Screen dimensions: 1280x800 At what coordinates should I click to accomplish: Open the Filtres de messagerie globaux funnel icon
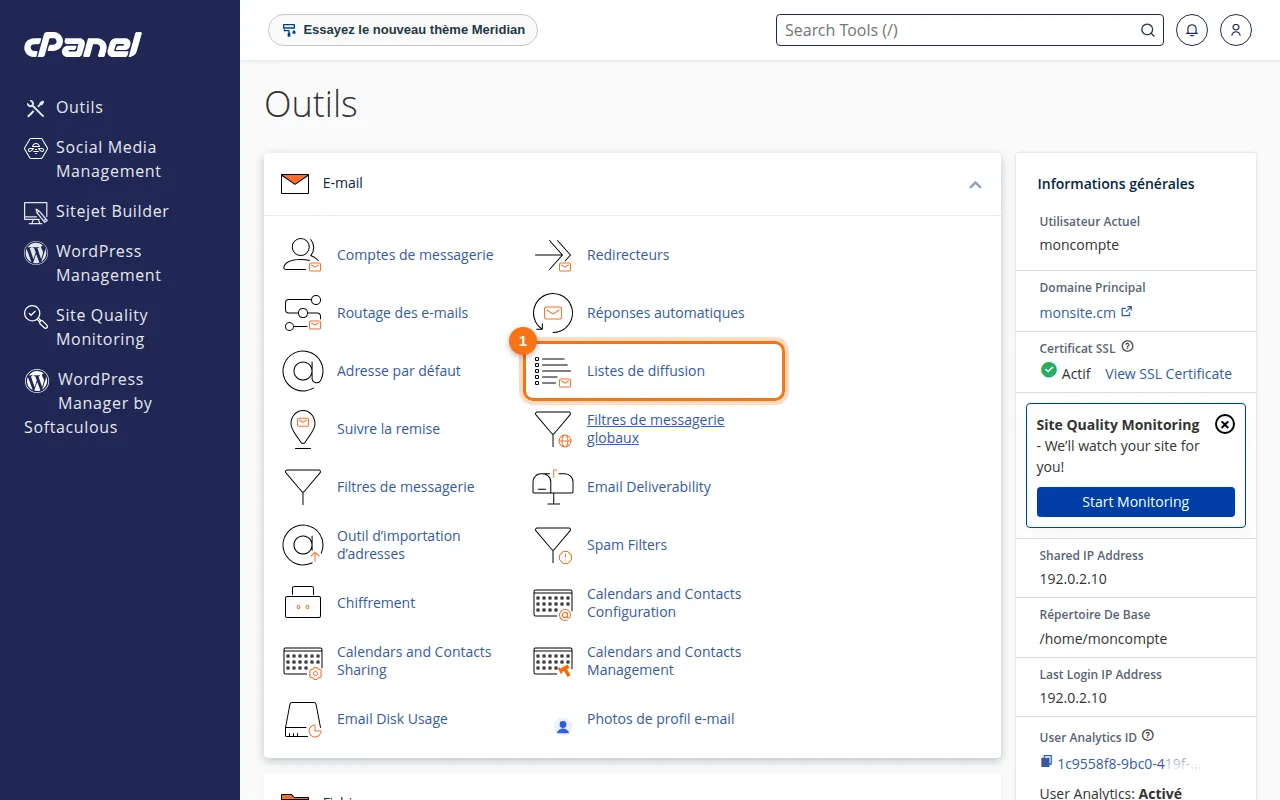[552, 429]
